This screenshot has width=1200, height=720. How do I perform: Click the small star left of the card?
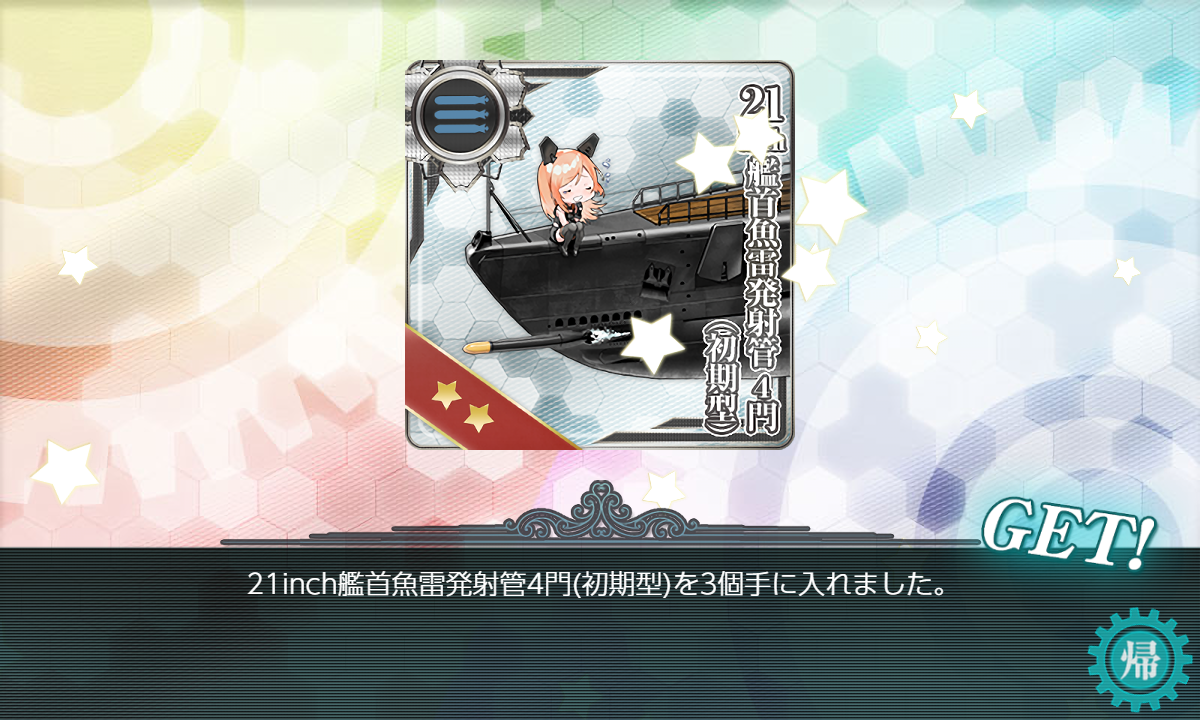(x=77, y=265)
